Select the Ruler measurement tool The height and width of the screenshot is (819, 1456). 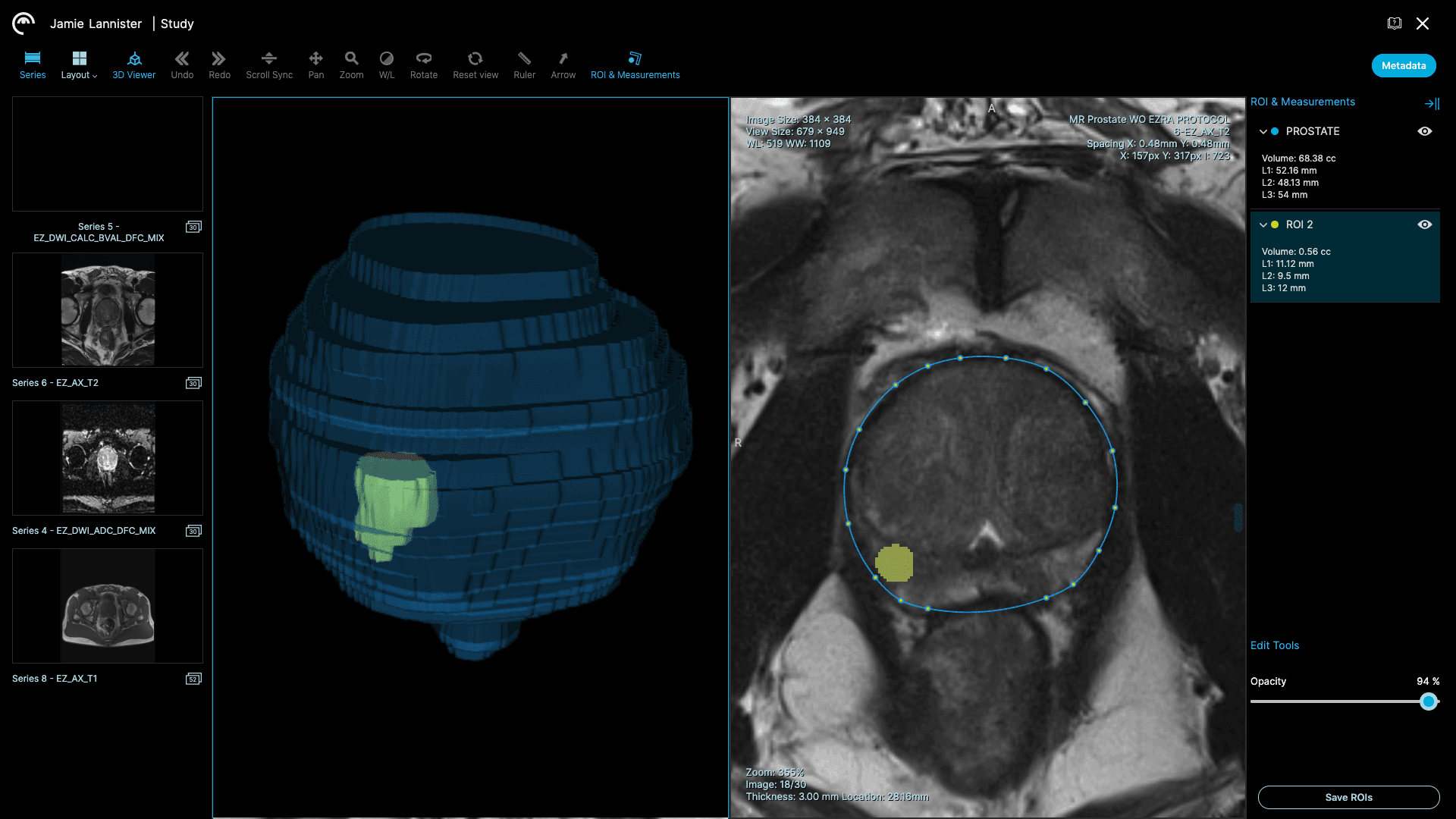[524, 64]
